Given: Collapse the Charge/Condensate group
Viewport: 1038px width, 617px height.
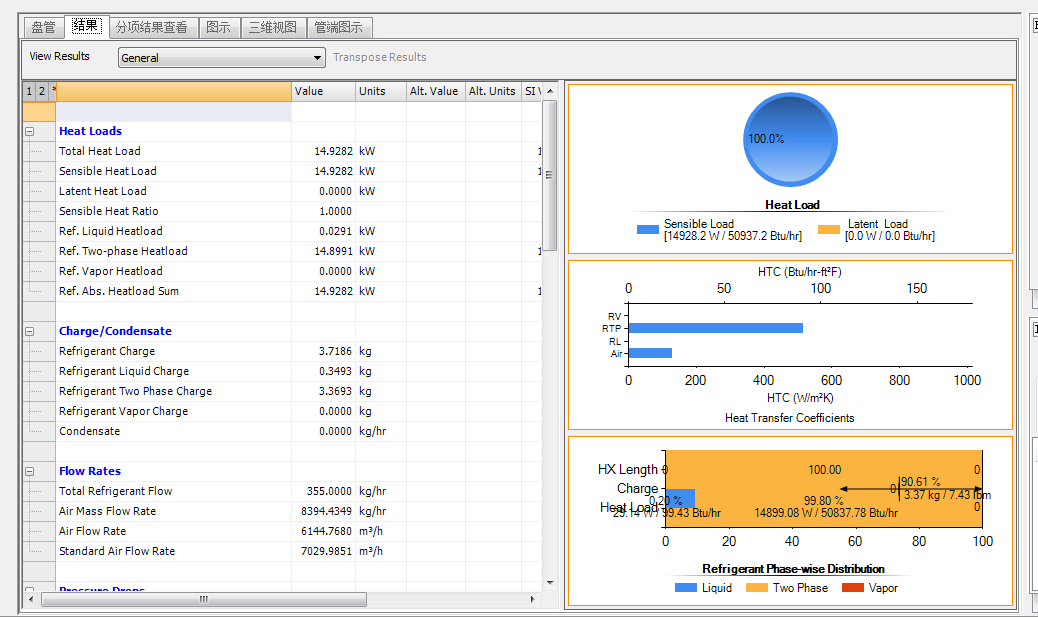Looking at the screenshot, I should 29,331.
